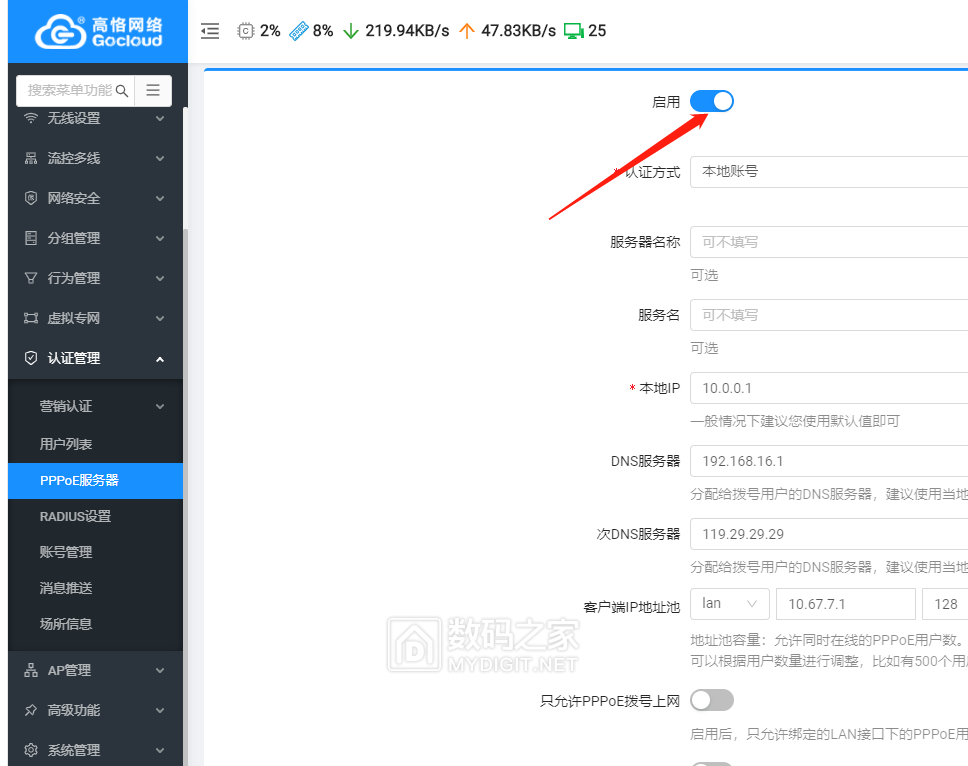Disable the 启用 switch

coord(711,101)
